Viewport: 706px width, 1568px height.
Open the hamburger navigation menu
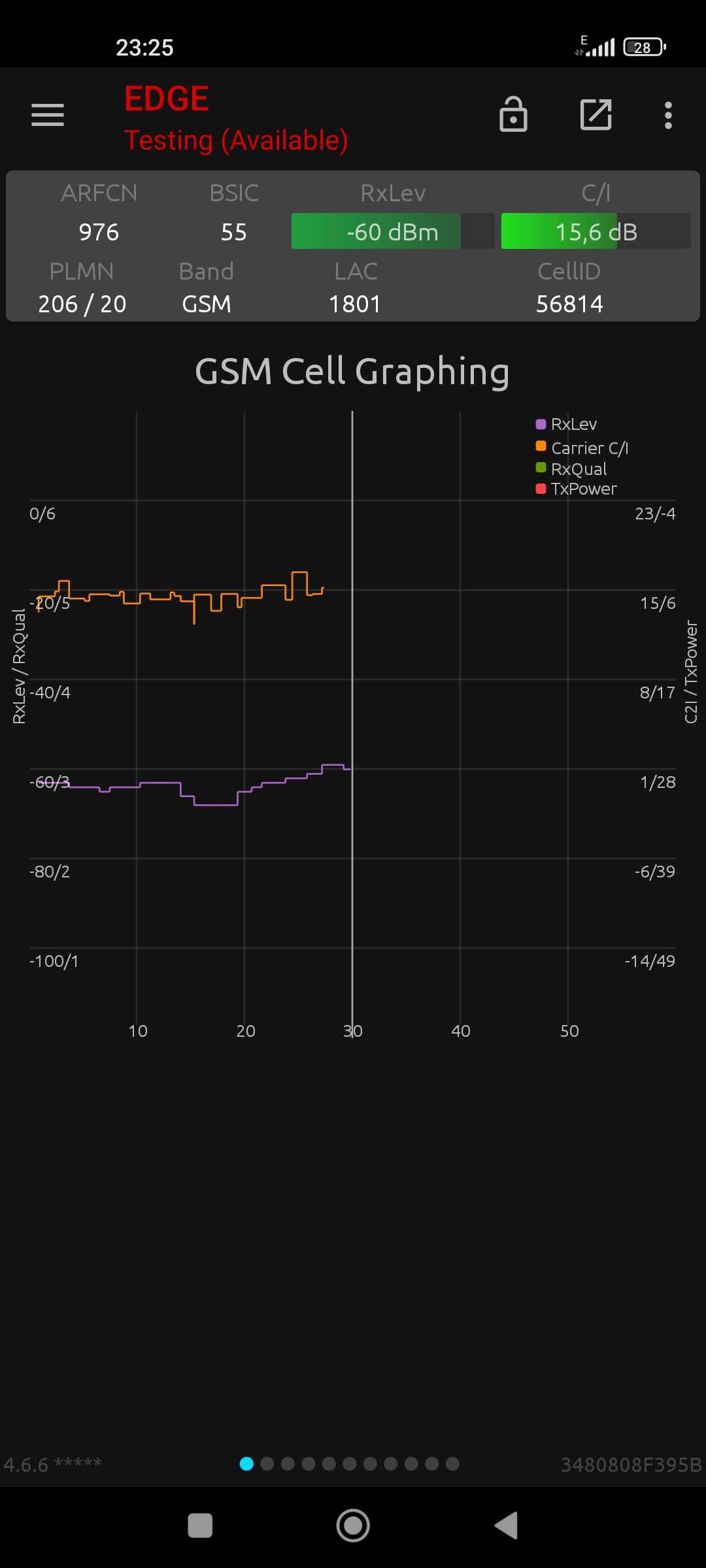click(48, 115)
